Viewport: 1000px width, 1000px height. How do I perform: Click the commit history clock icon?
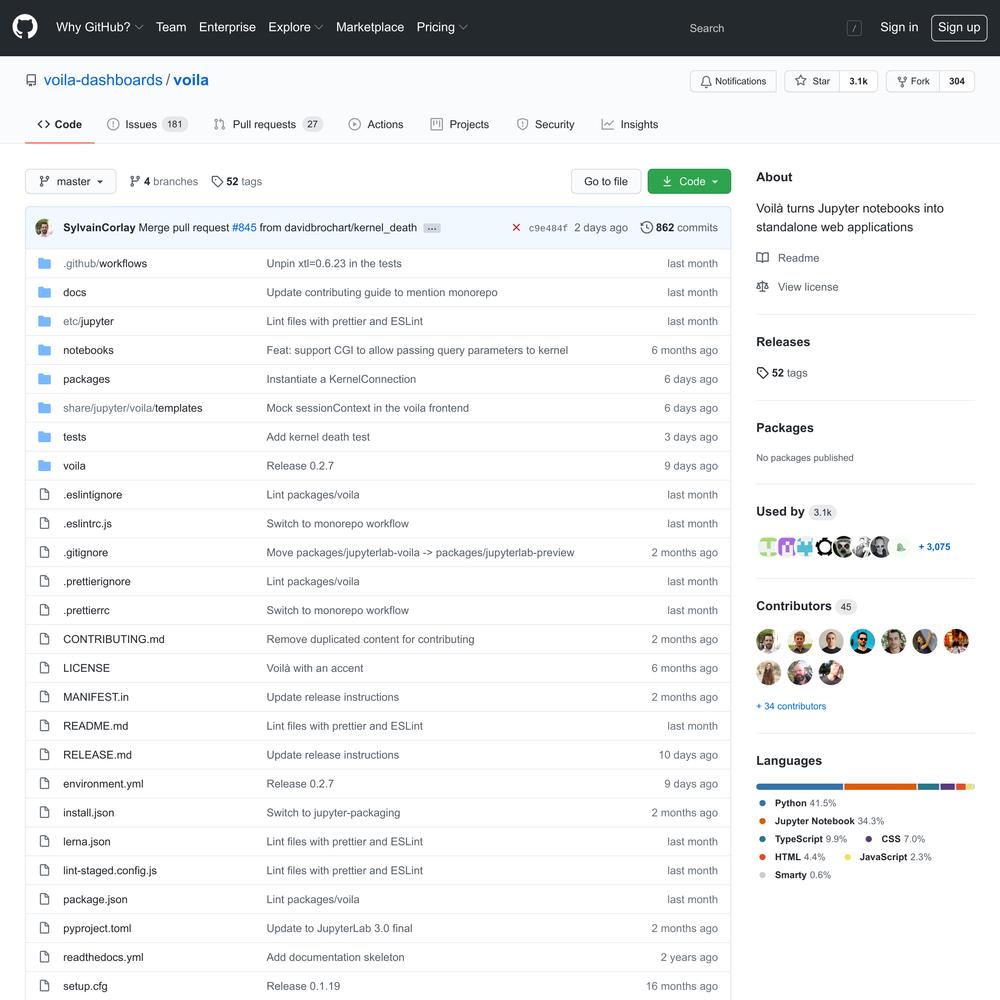[x=646, y=228]
